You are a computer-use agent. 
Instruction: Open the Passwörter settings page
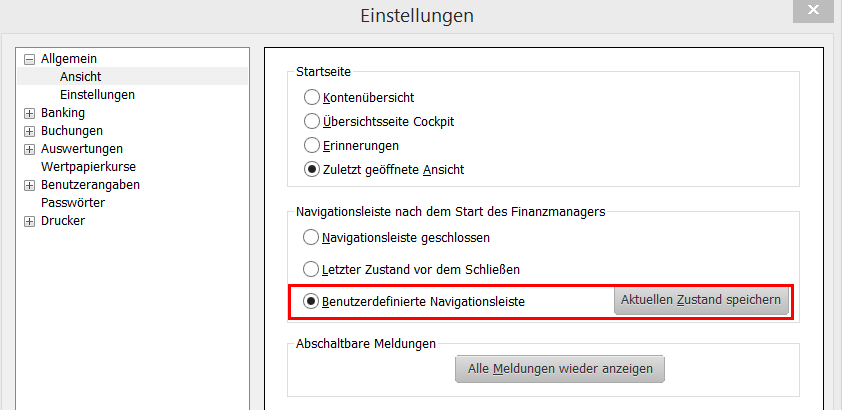click(72, 203)
